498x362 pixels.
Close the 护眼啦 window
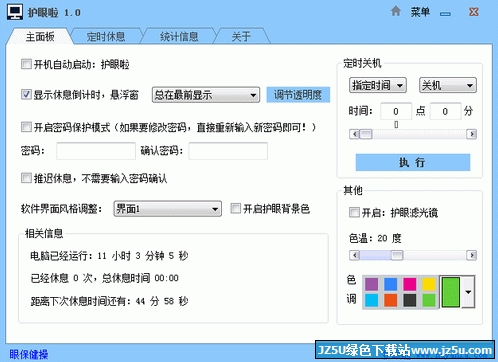tap(474, 12)
